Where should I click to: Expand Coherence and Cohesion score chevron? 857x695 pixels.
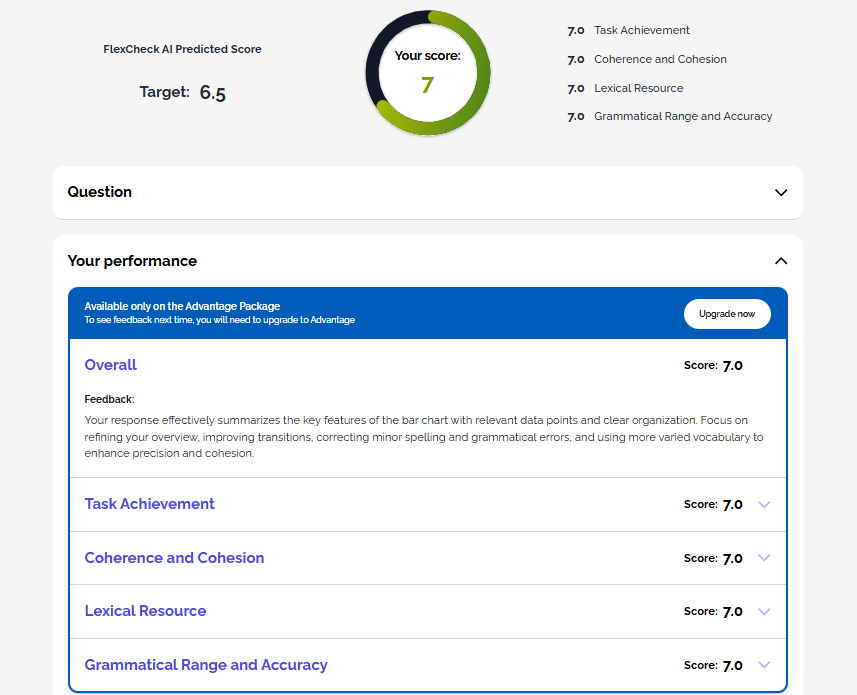point(764,558)
